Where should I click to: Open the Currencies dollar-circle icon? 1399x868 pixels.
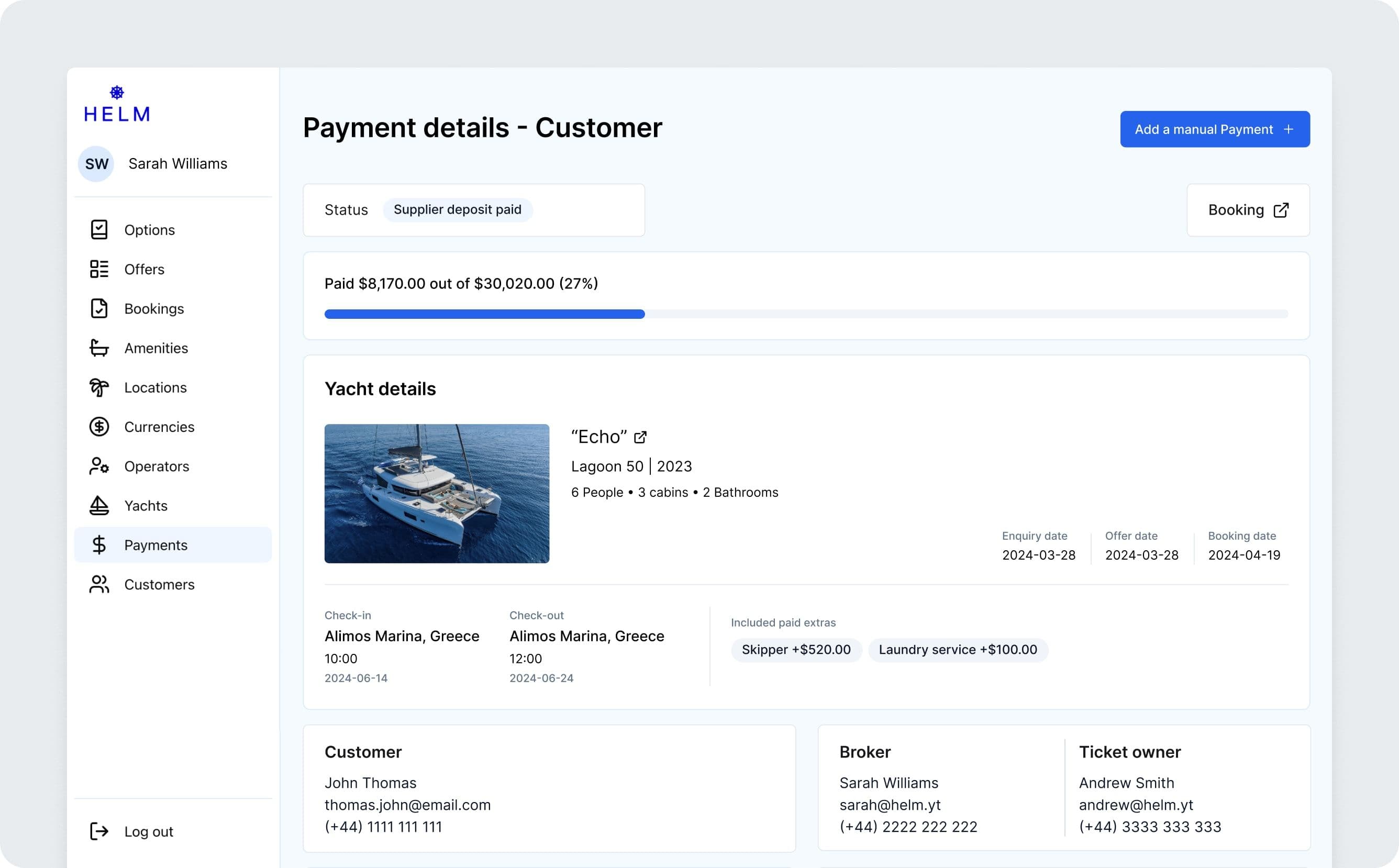[99, 427]
